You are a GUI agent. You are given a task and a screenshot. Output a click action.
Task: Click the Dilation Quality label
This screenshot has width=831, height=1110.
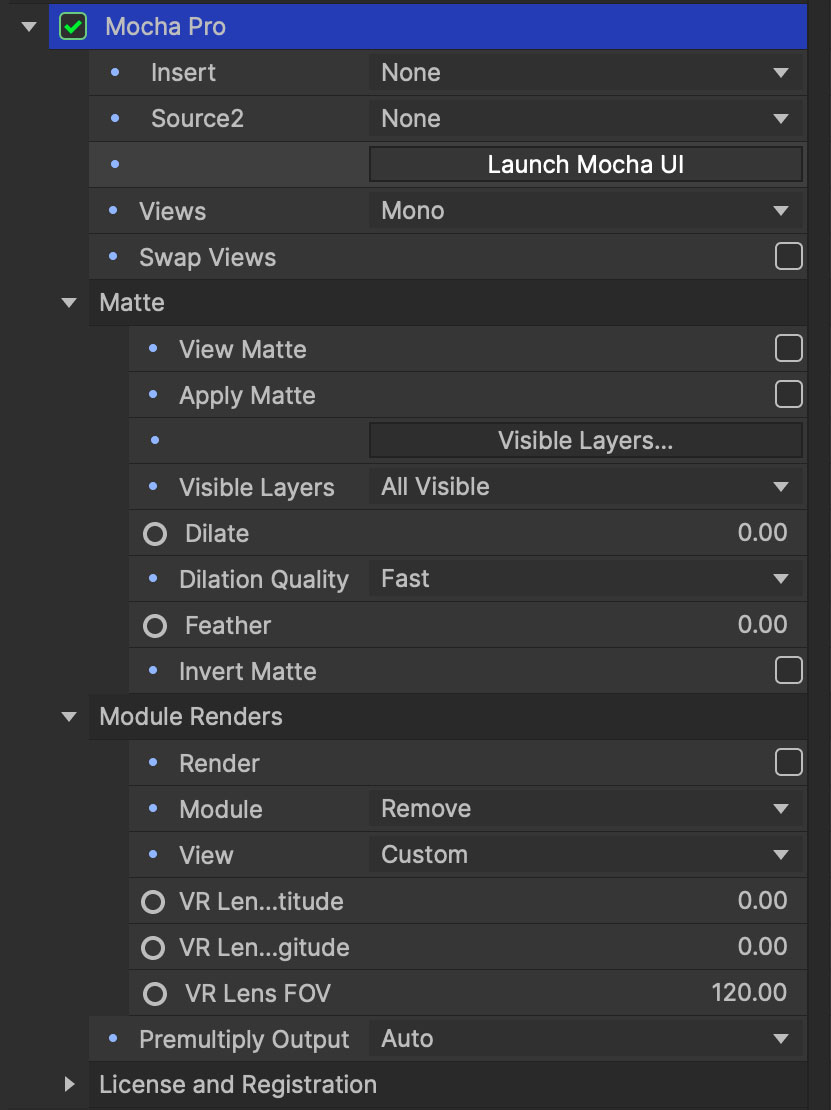264,579
